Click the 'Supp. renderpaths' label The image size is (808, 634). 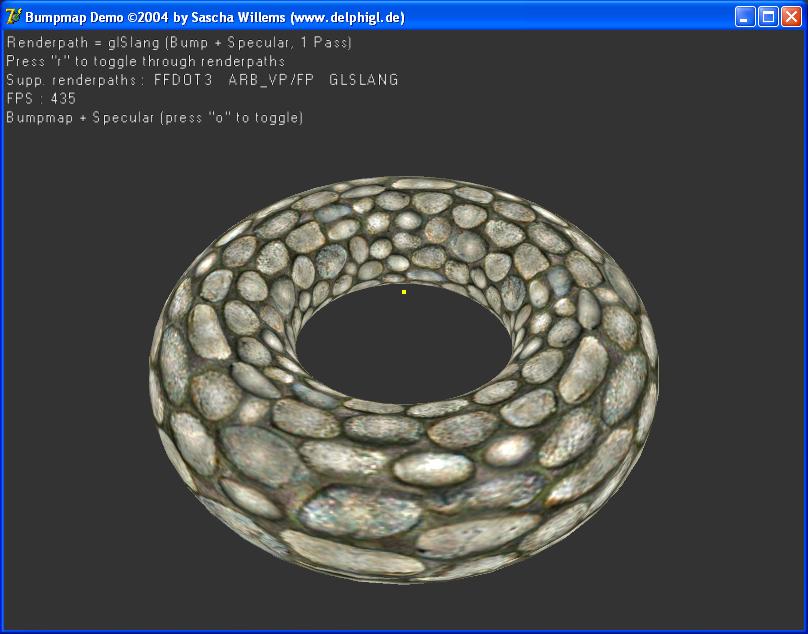75,80
